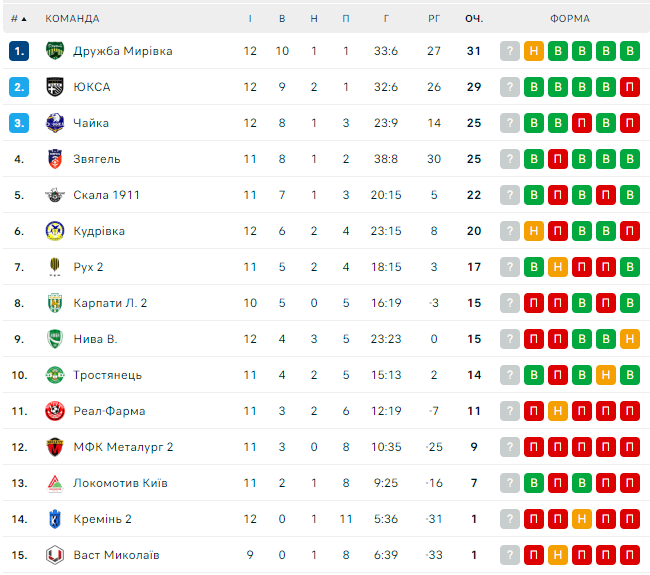650x575 pixels.
Task: Click the Карпати Л. 2 crest
Action: pyautogui.click(x=55, y=303)
